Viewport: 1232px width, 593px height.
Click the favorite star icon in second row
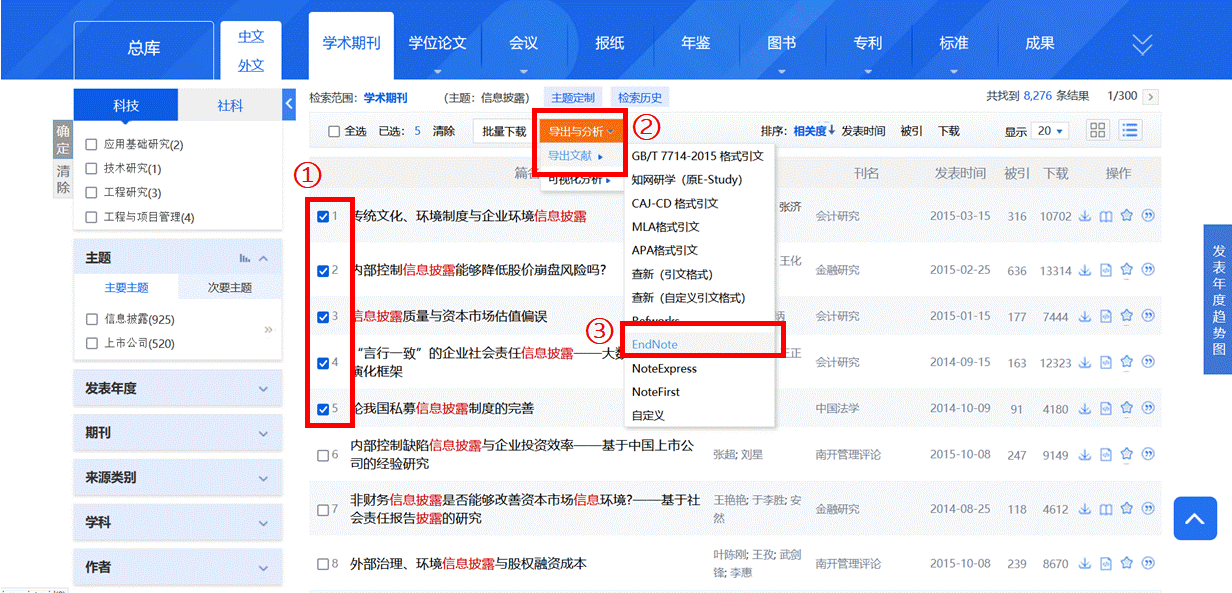point(1127,270)
